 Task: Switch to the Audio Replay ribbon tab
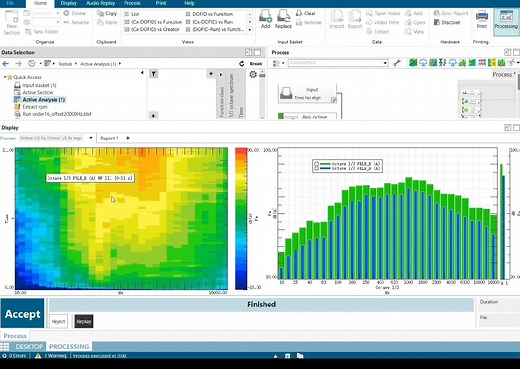click(x=100, y=3)
